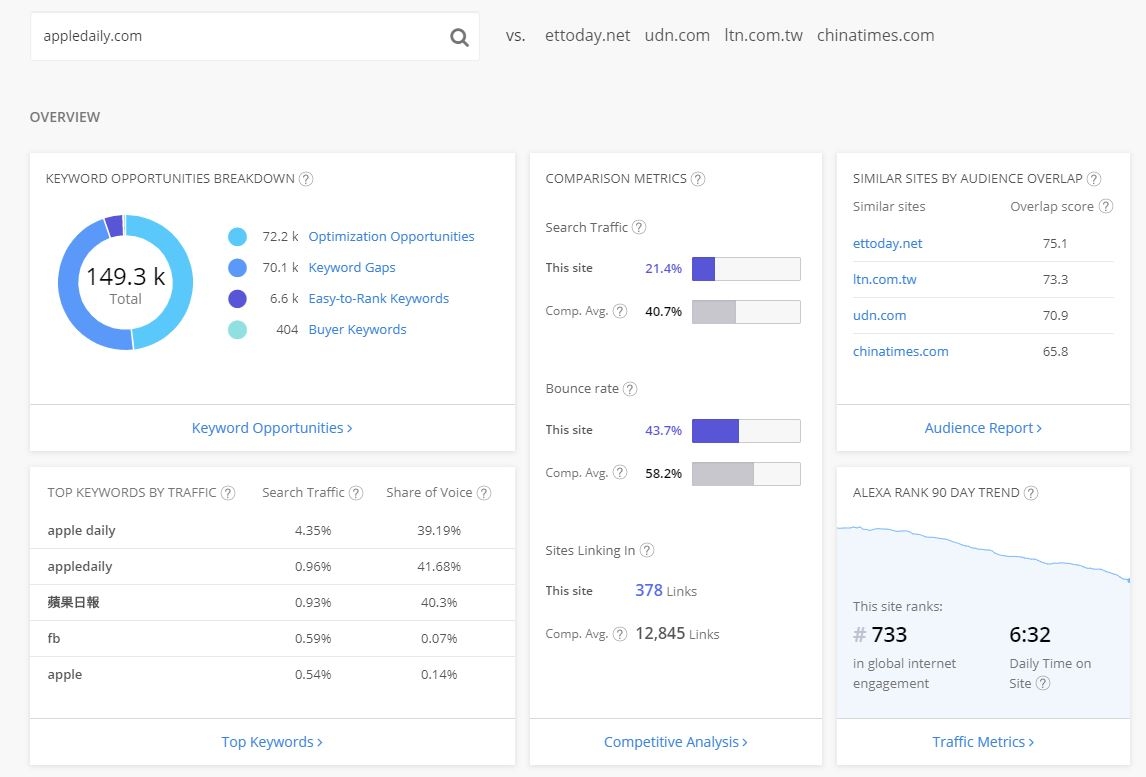Screen dimensions: 1146x777
Task: Open Search Traffic help icon in Comparison Metrics
Action: click(639, 227)
